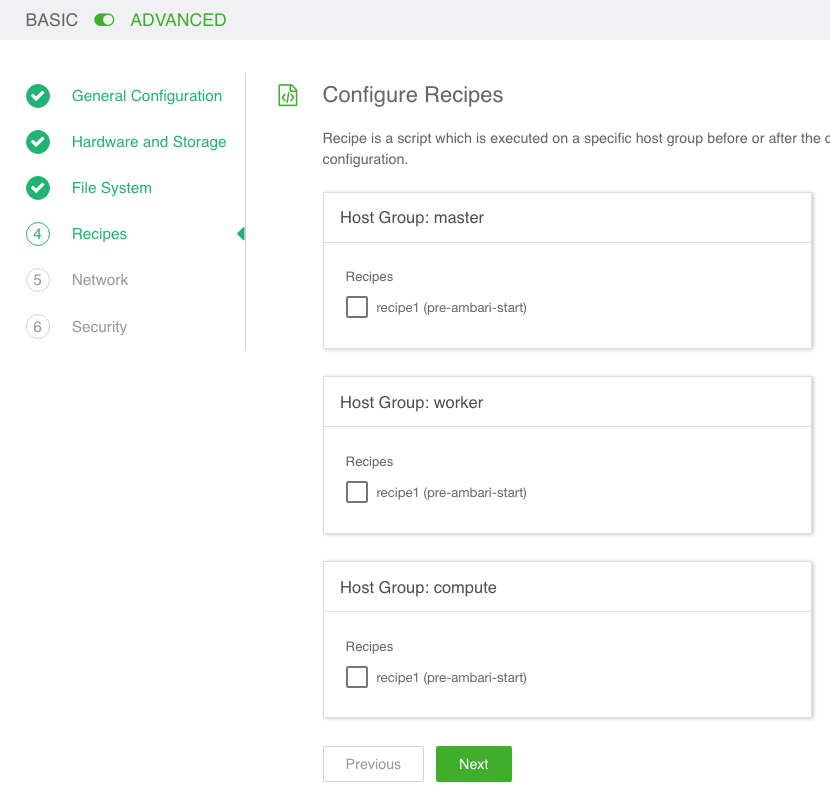Image resolution: width=830 pixels, height=801 pixels.
Task: Click the File System checkmark icon
Action: pyautogui.click(x=38, y=188)
